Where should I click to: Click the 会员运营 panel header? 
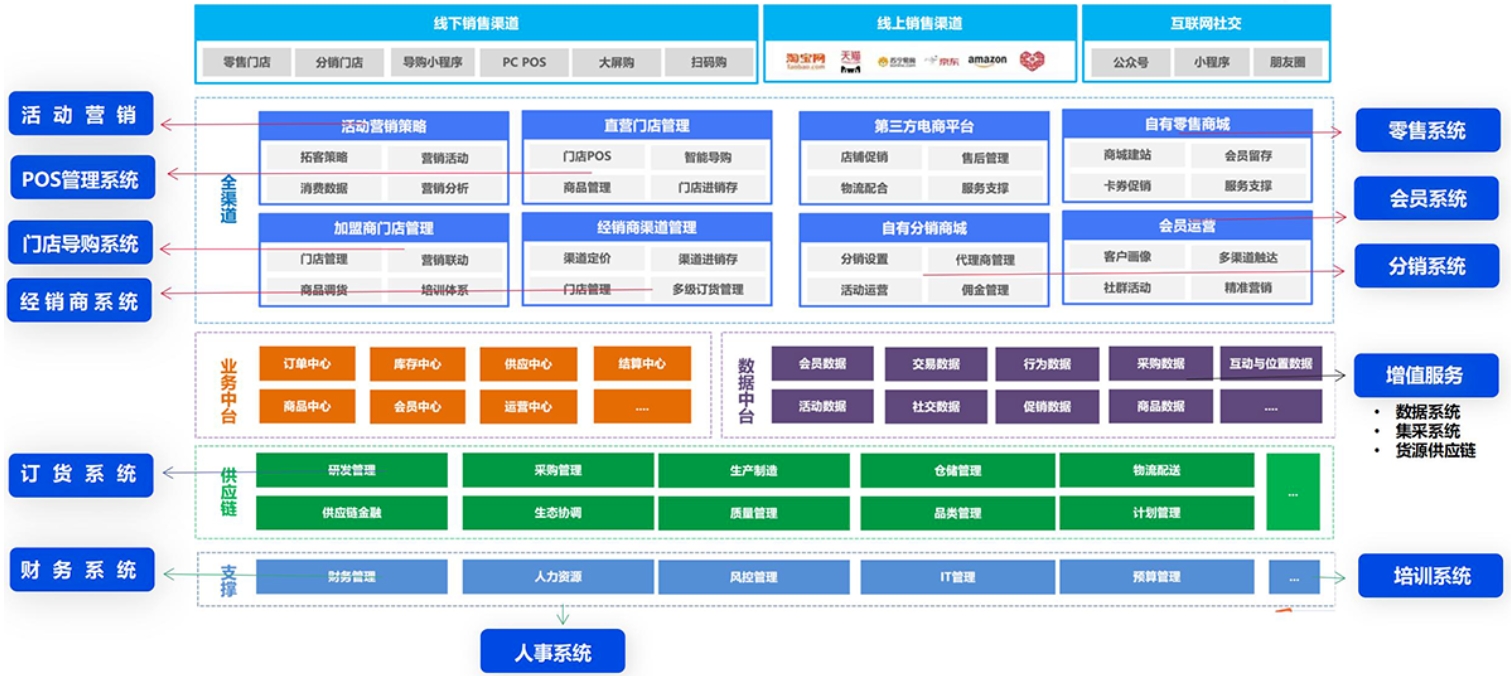click(x=1187, y=226)
